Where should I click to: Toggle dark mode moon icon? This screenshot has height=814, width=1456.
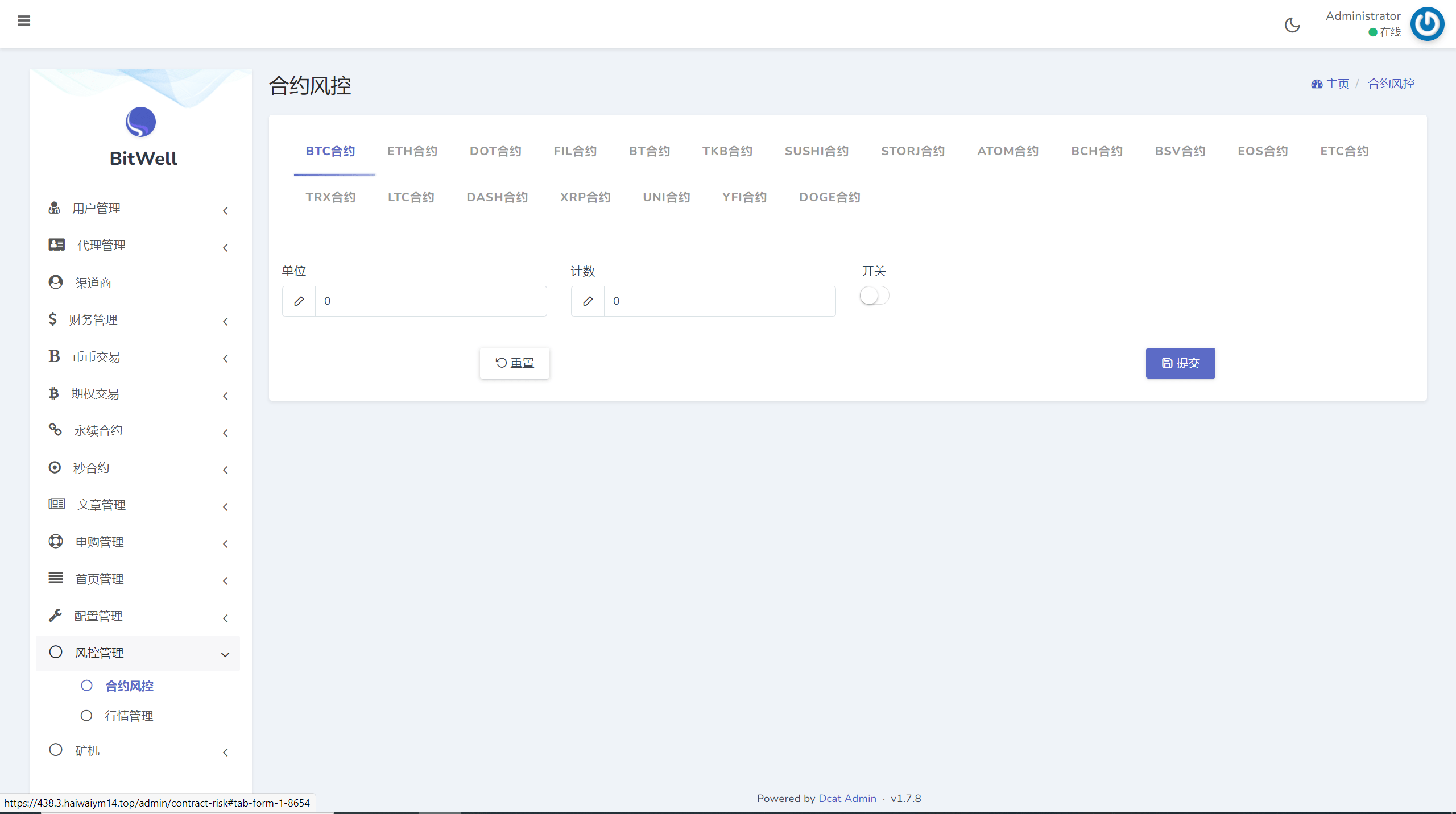pyautogui.click(x=1292, y=25)
